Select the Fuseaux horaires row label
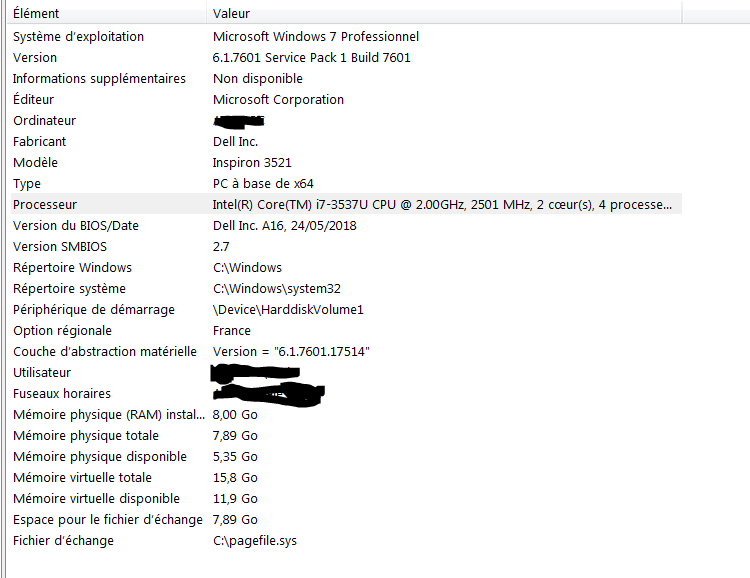The height and width of the screenshot is (578, 750). coord(62,394)
